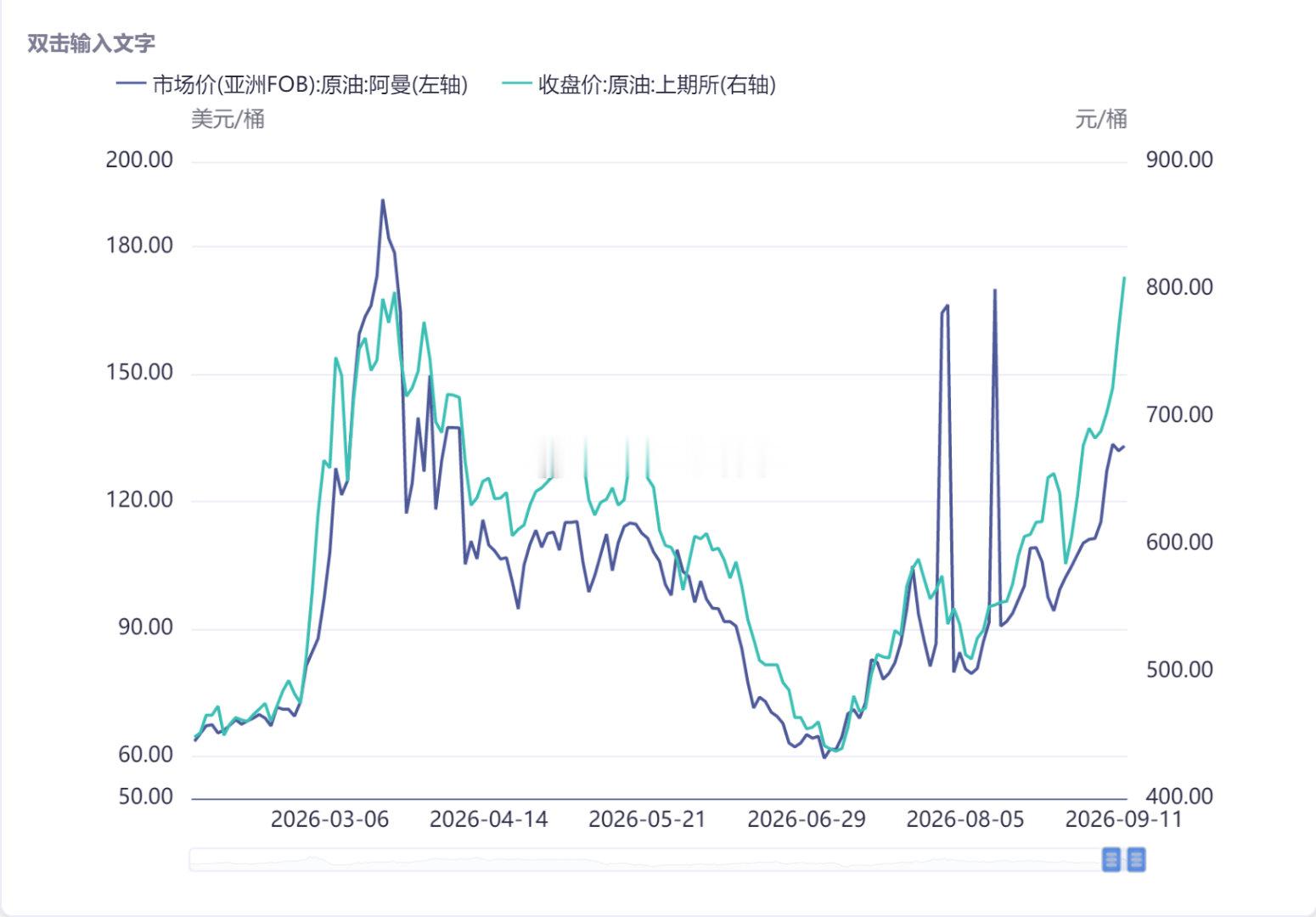
Task: Click the left axis value 120.00
Action: point(139,500)
